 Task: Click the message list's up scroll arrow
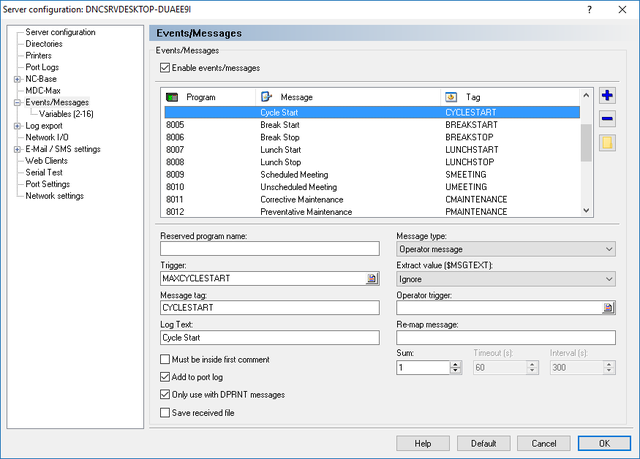click(586, 95)
